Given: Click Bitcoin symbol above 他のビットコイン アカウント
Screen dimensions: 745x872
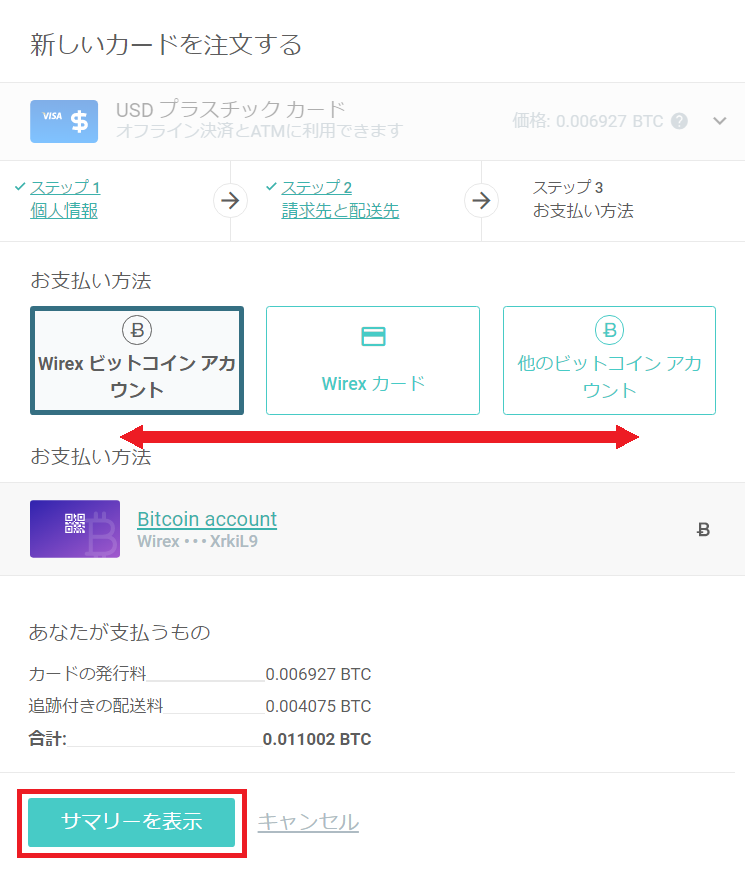Looking at the screenshot, I should 609,329.
